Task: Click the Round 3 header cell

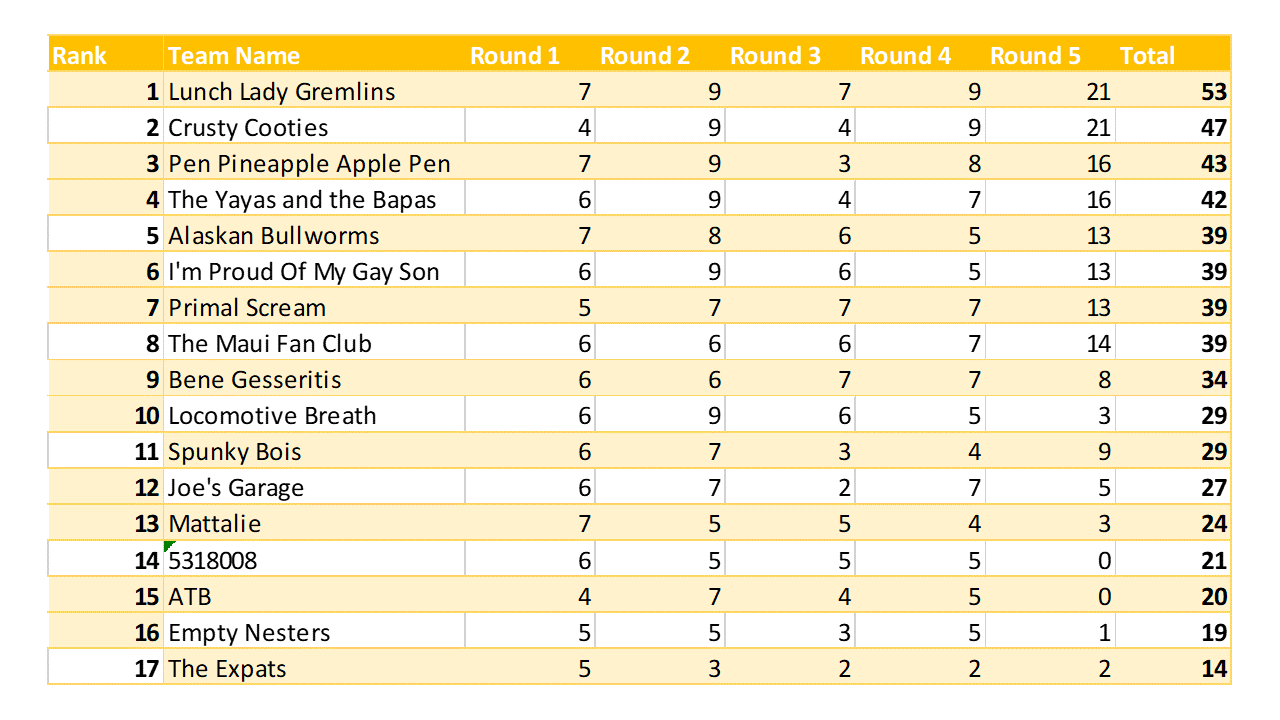Action: (775, 56)
